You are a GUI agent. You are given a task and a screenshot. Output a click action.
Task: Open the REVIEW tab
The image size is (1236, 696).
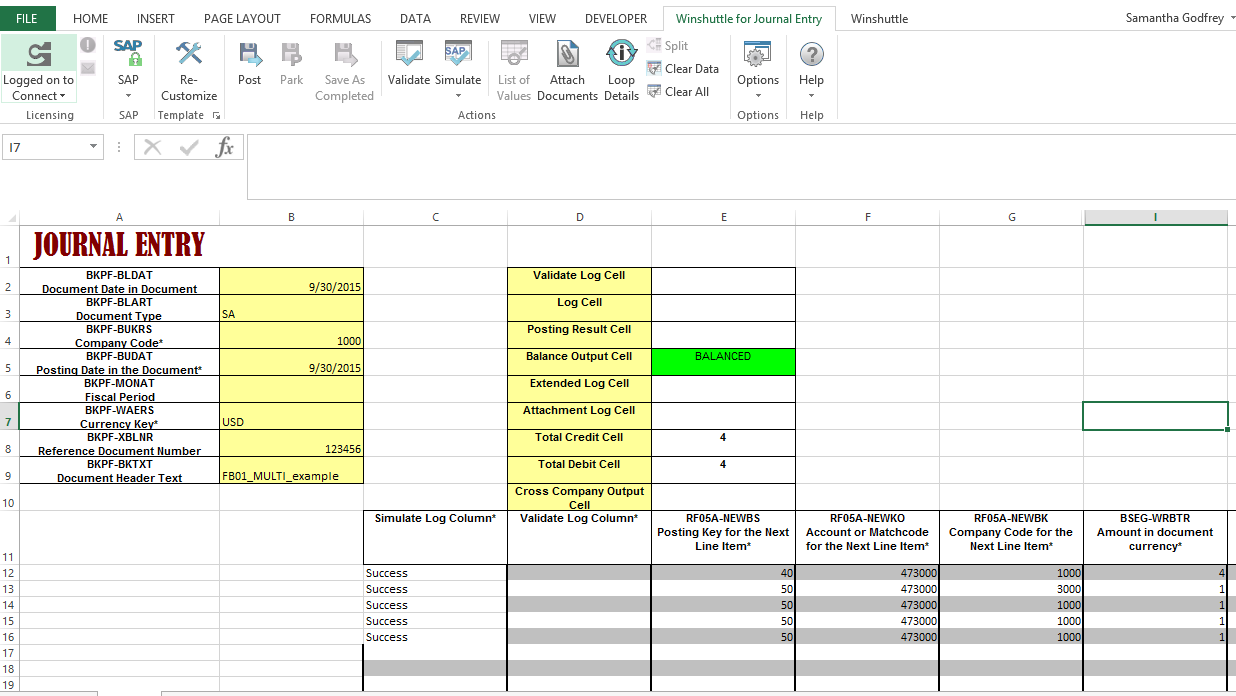pyautogui.click(x=480, y=18)
